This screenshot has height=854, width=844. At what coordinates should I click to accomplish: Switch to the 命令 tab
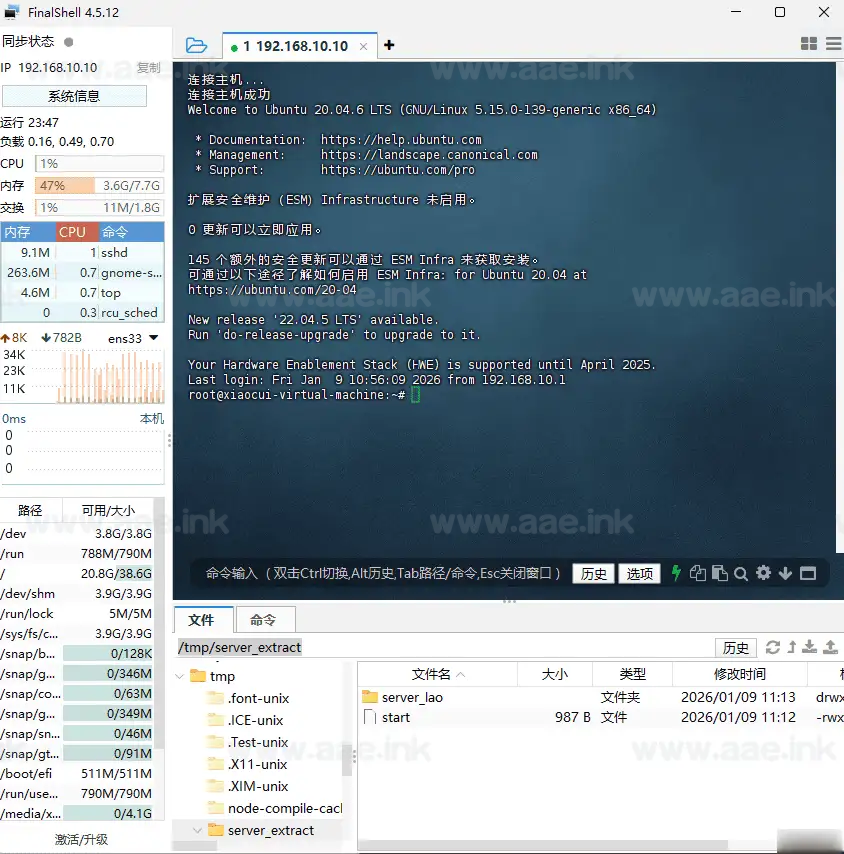[263, 620]
